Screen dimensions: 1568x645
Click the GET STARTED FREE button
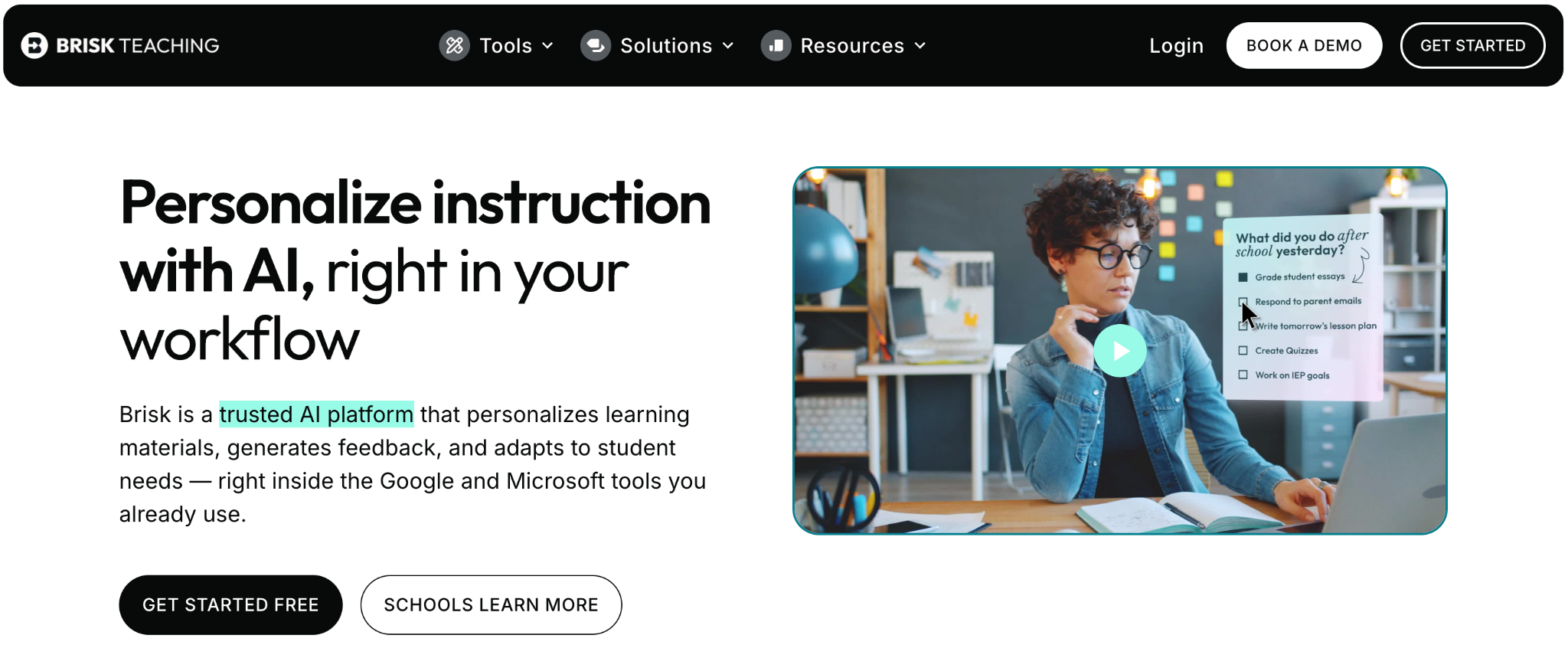(230, 604)
